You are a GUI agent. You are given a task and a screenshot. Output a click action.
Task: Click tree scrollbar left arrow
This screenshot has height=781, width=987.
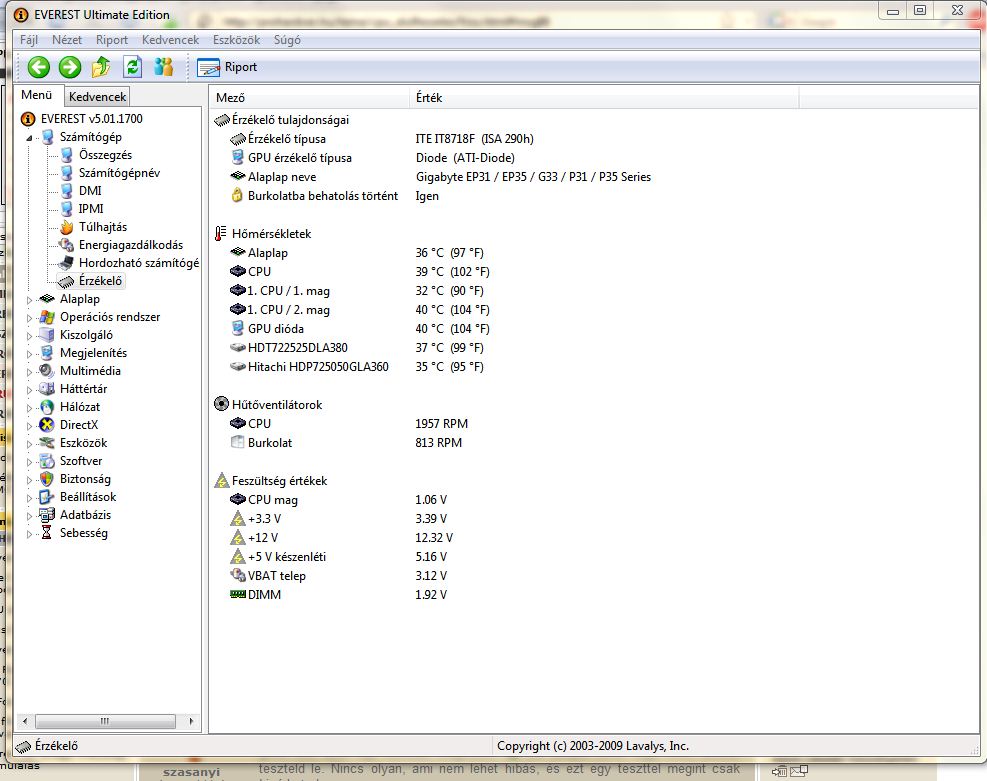pos(25,721)
